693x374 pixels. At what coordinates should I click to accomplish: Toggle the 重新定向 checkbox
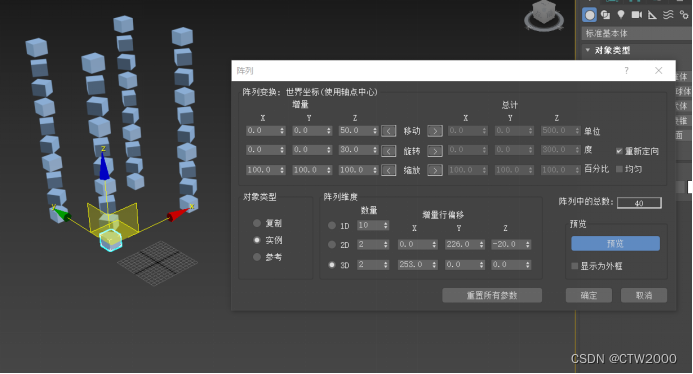pos(619,151)
